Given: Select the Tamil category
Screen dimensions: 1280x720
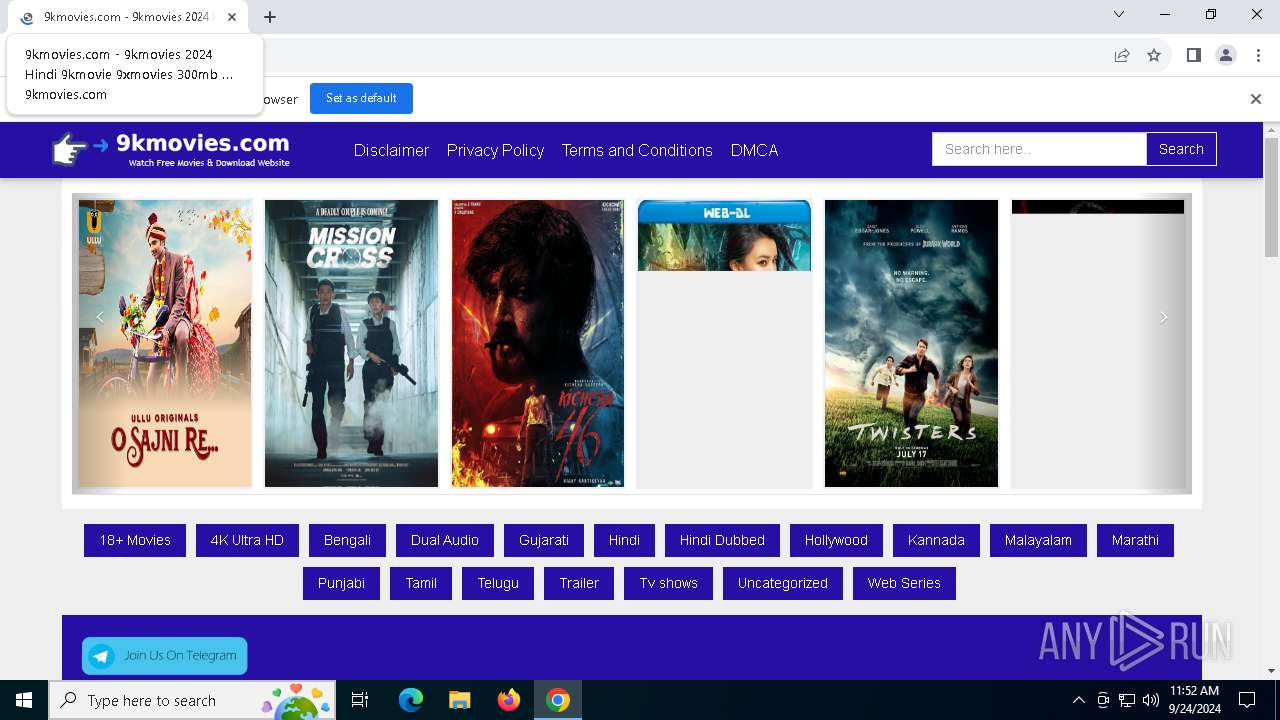Looking at the screenshot, I should tap(421, 583).
